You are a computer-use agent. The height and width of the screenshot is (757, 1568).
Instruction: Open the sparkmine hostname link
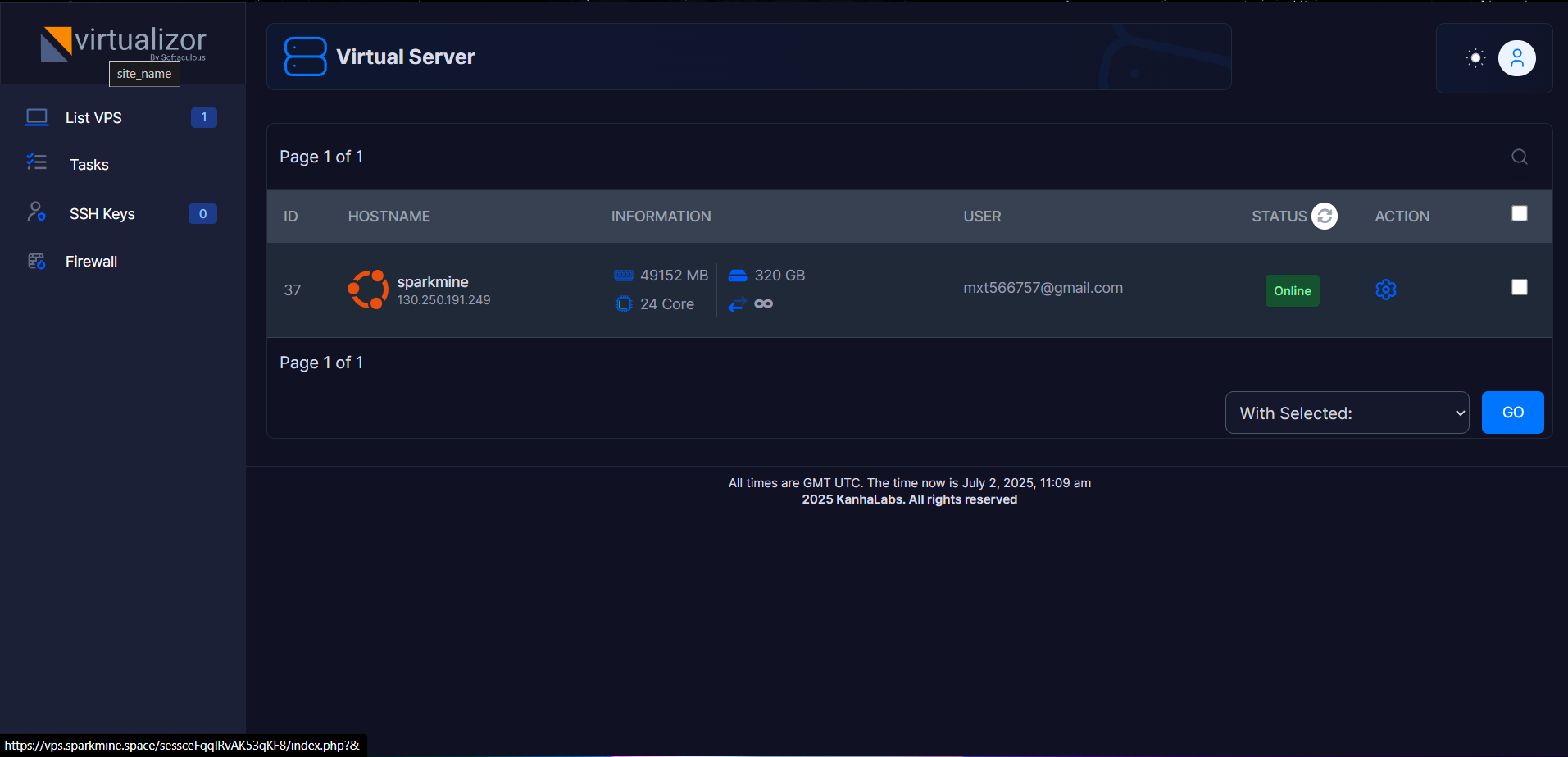433,282
